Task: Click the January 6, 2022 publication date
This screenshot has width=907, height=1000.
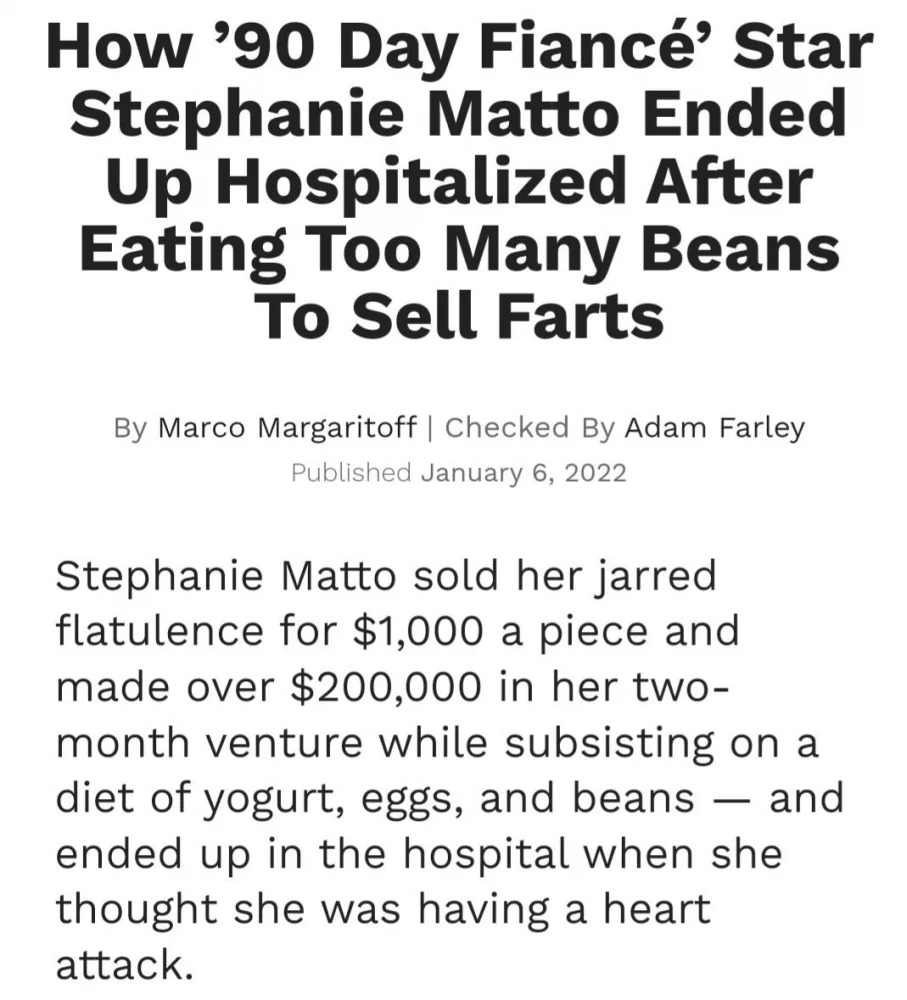Action: 523,472
